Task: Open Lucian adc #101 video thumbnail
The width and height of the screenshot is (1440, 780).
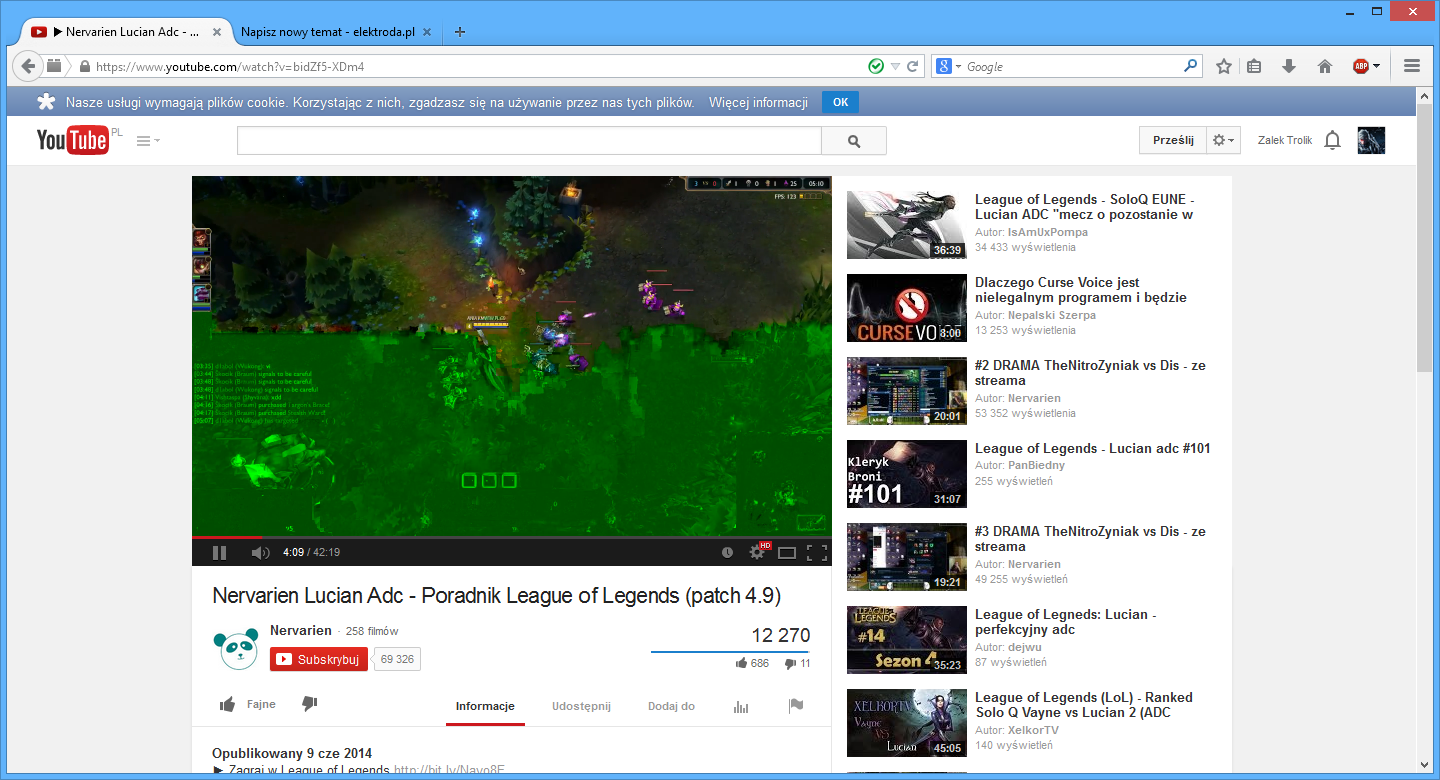Action: [907, 474]
